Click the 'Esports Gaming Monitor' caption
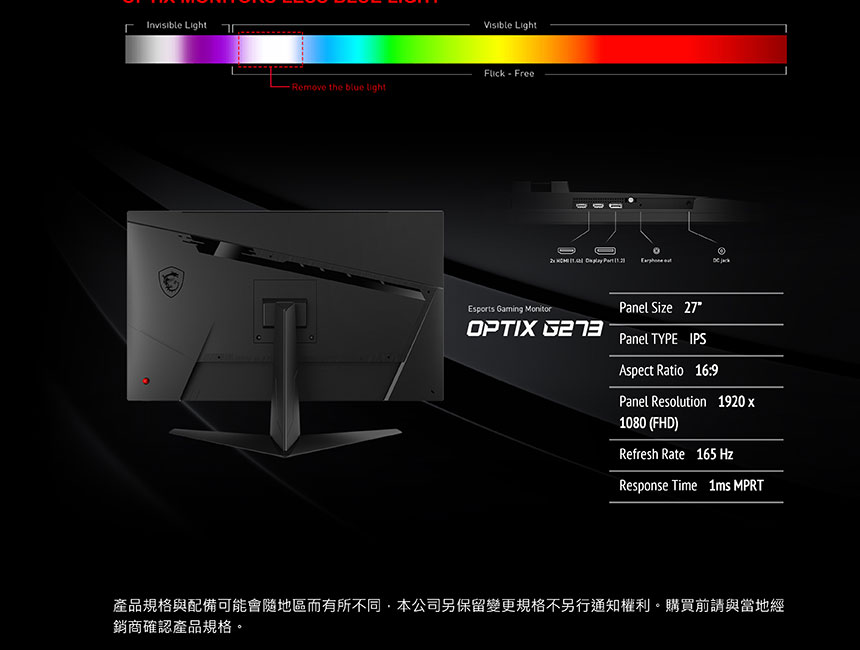Viewport: 860px width, 650px height. coord(510,309)
